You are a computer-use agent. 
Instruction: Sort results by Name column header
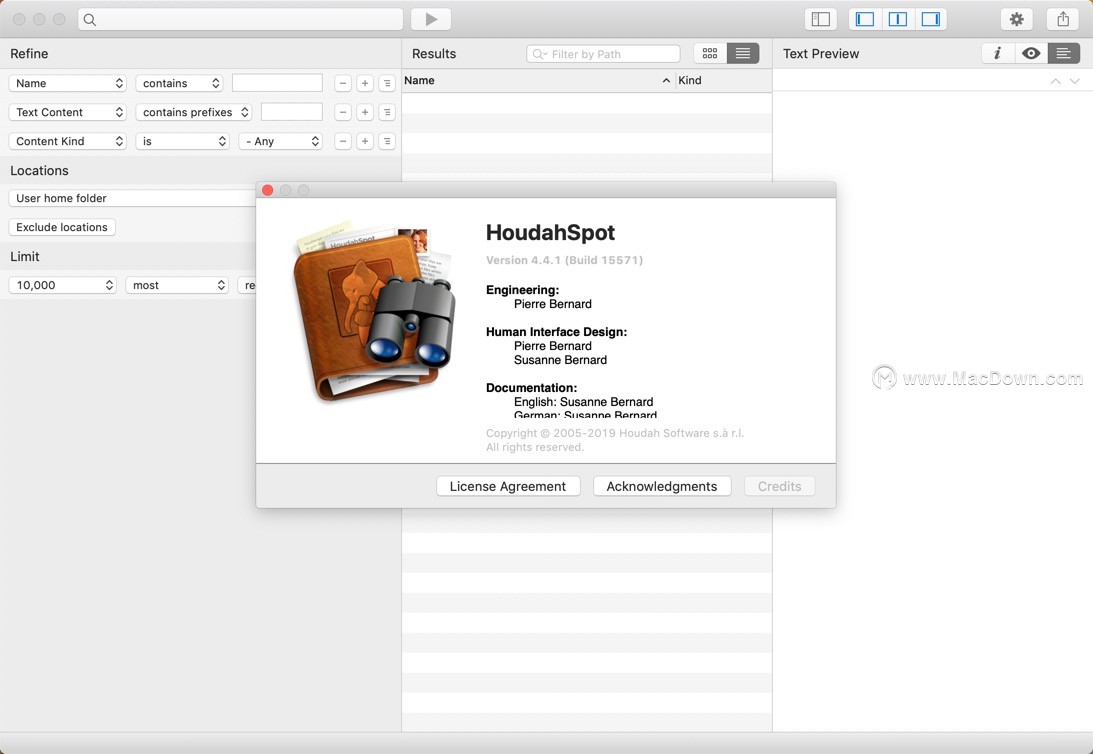click(x=538, y=80)
